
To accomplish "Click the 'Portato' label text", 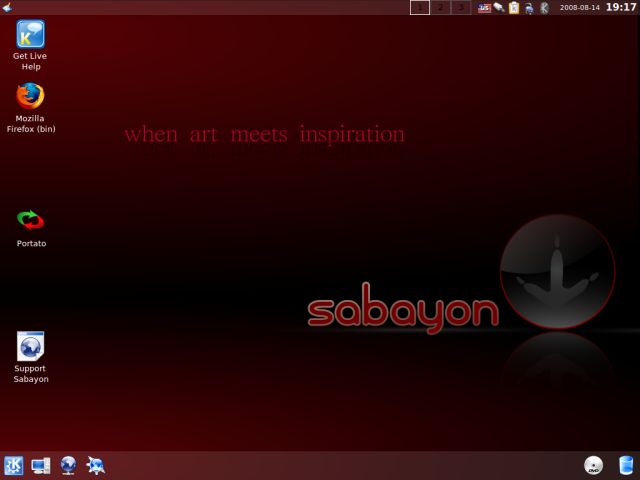I will click(x=31, y=243).
